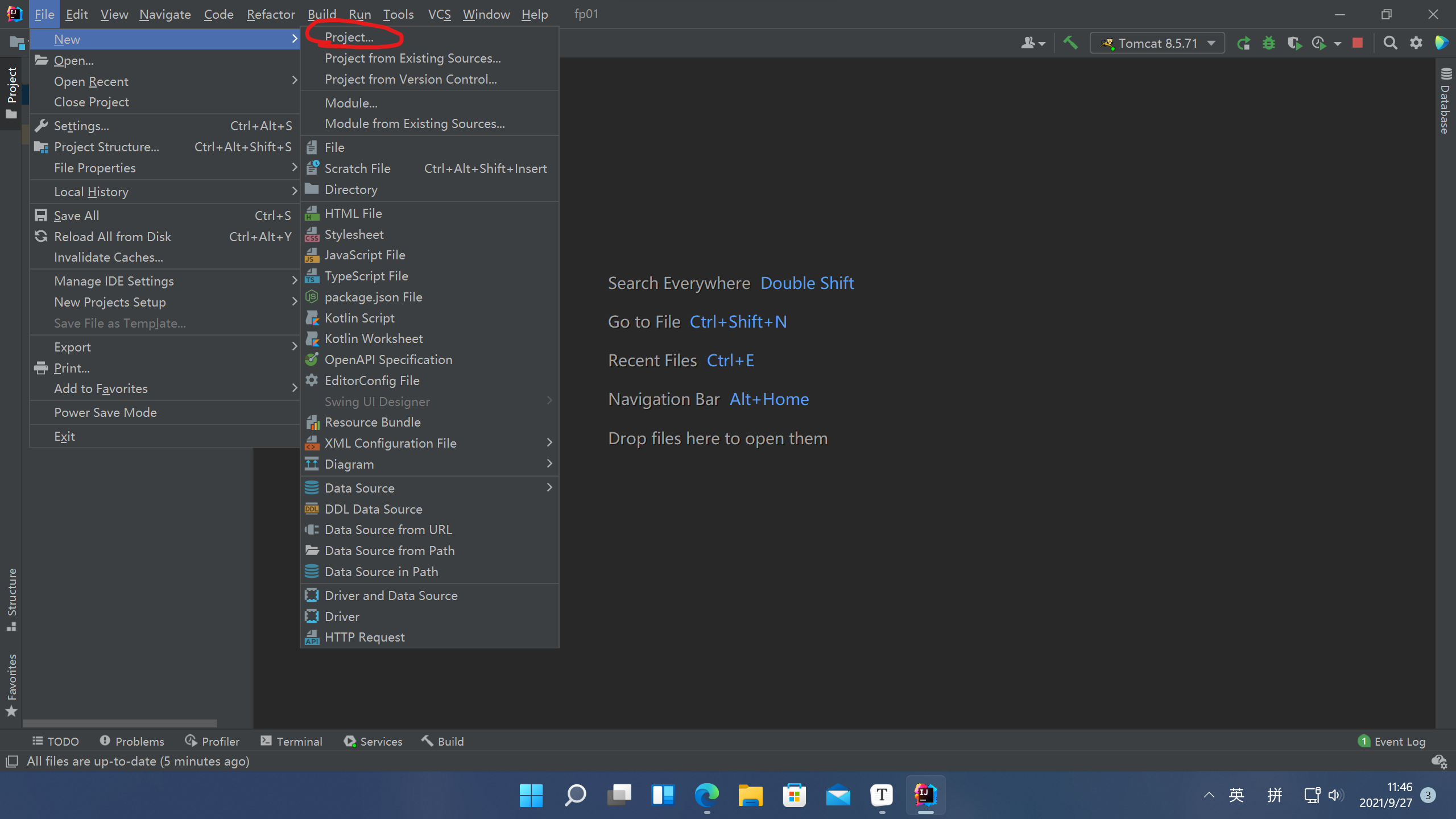Select DDL Data Source
The image size is (1456, 819).
pos(429,509)
